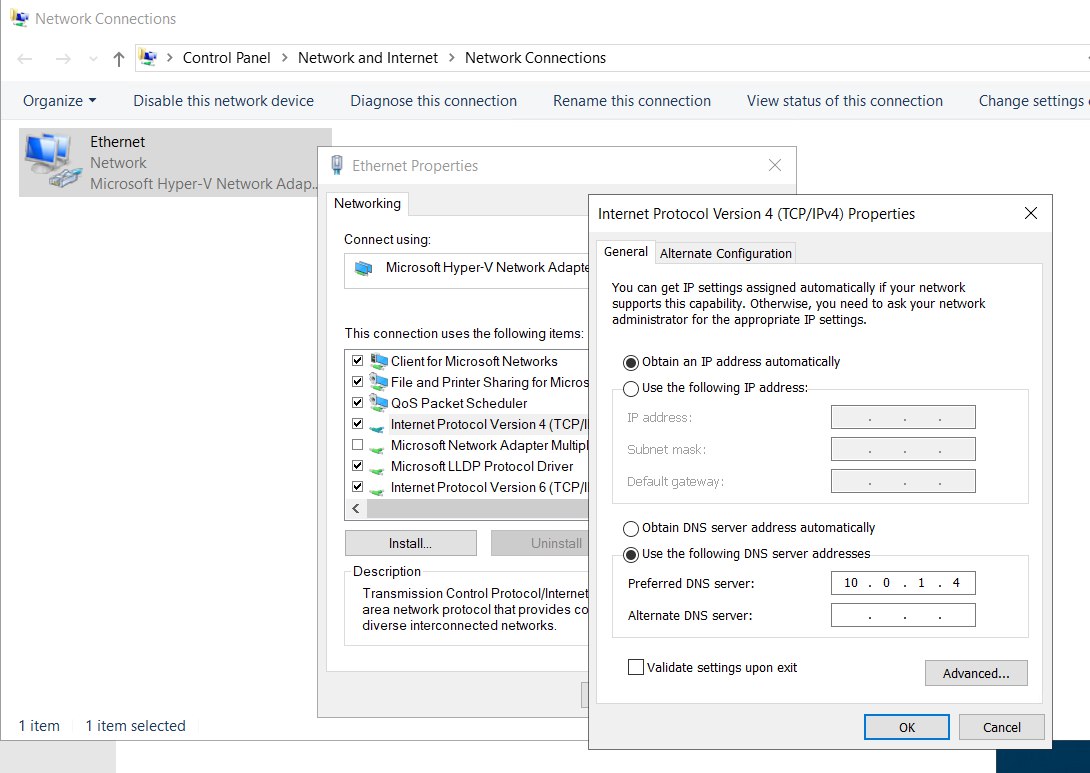
Task: Select the Client for Microsoft Networks icon
Action: [x=380, y=361]
